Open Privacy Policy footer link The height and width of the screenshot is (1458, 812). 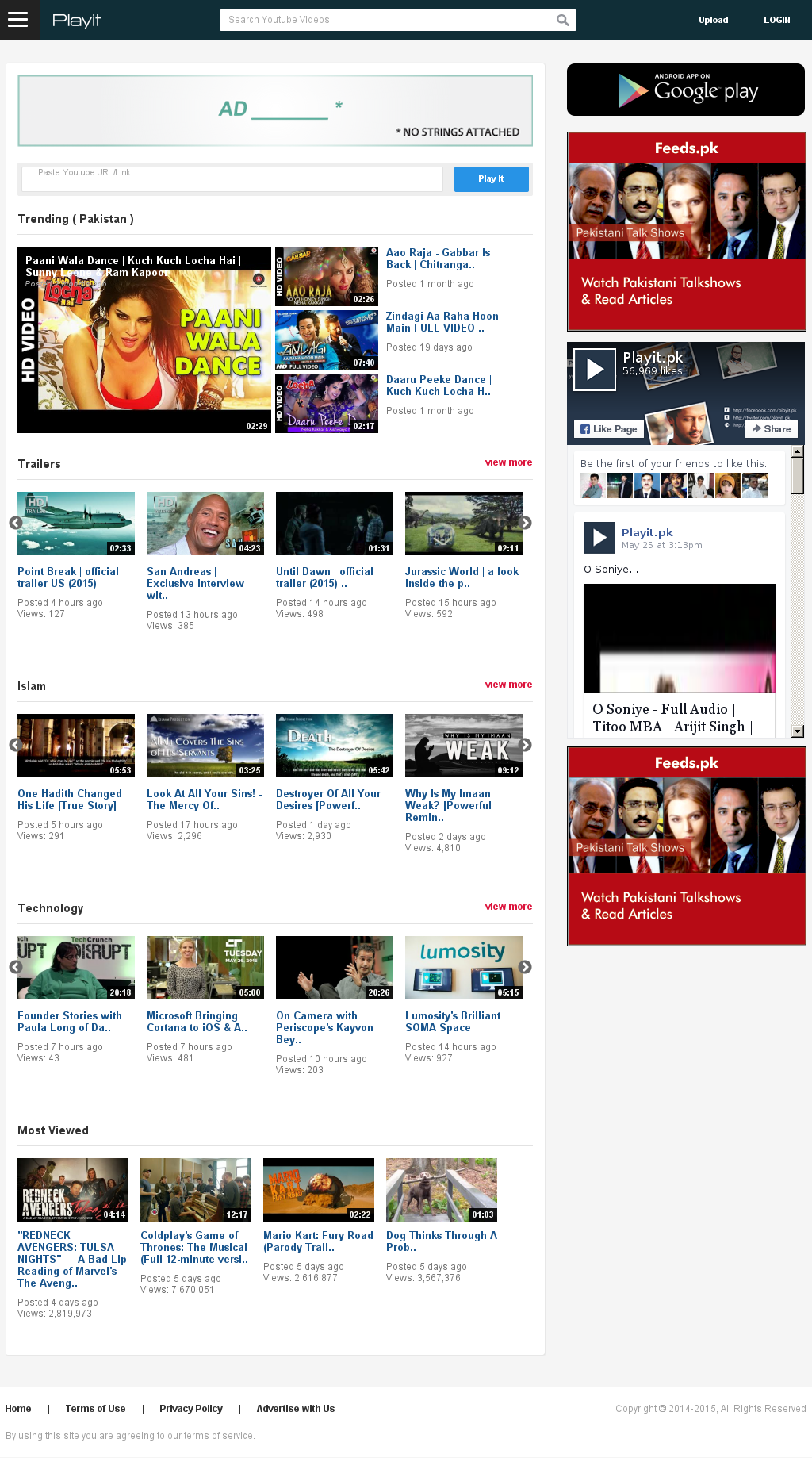point(191,1409)
